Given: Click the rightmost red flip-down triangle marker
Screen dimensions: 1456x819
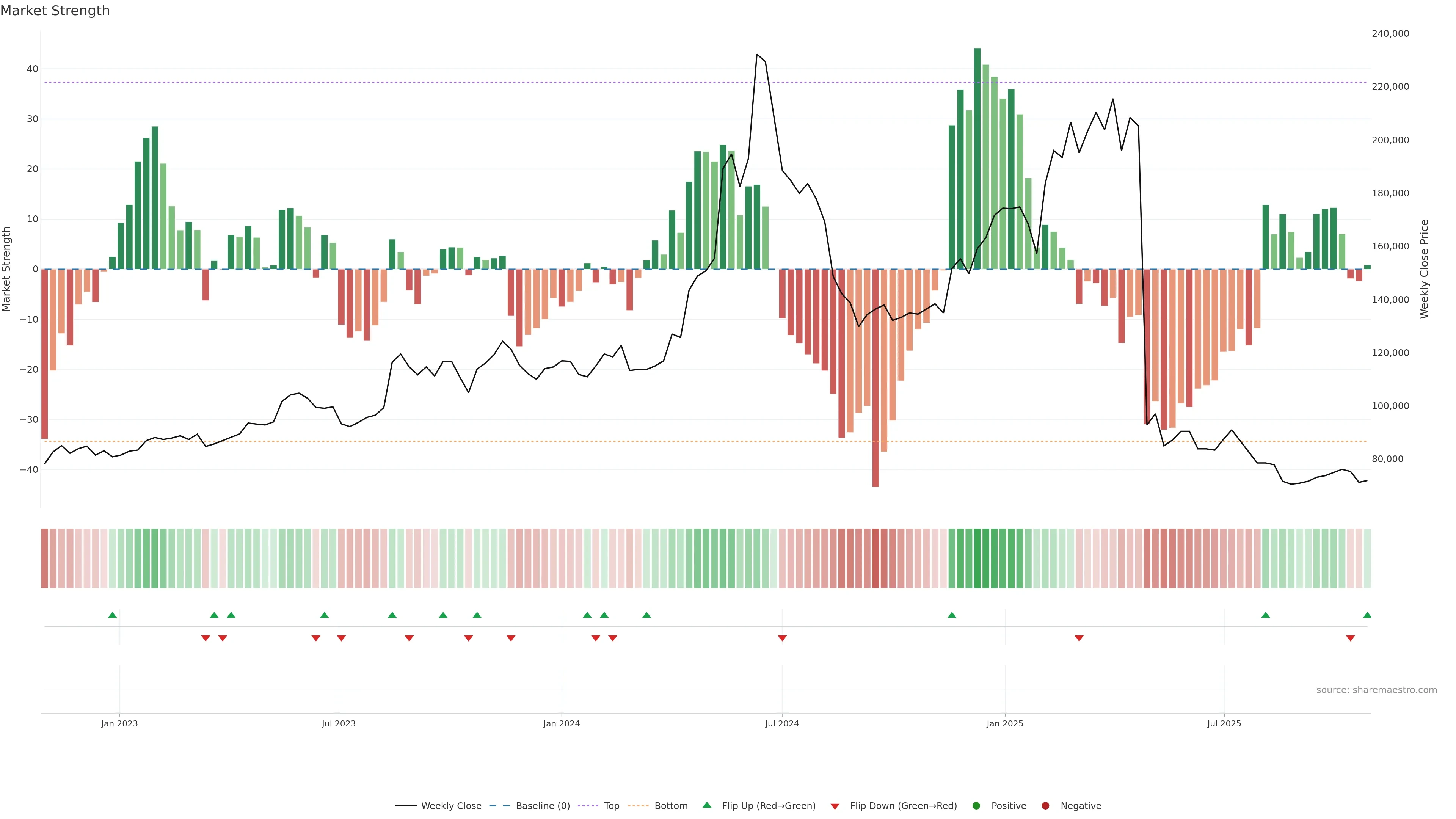Looking at the screenshot, I should tap(1350, 638).
